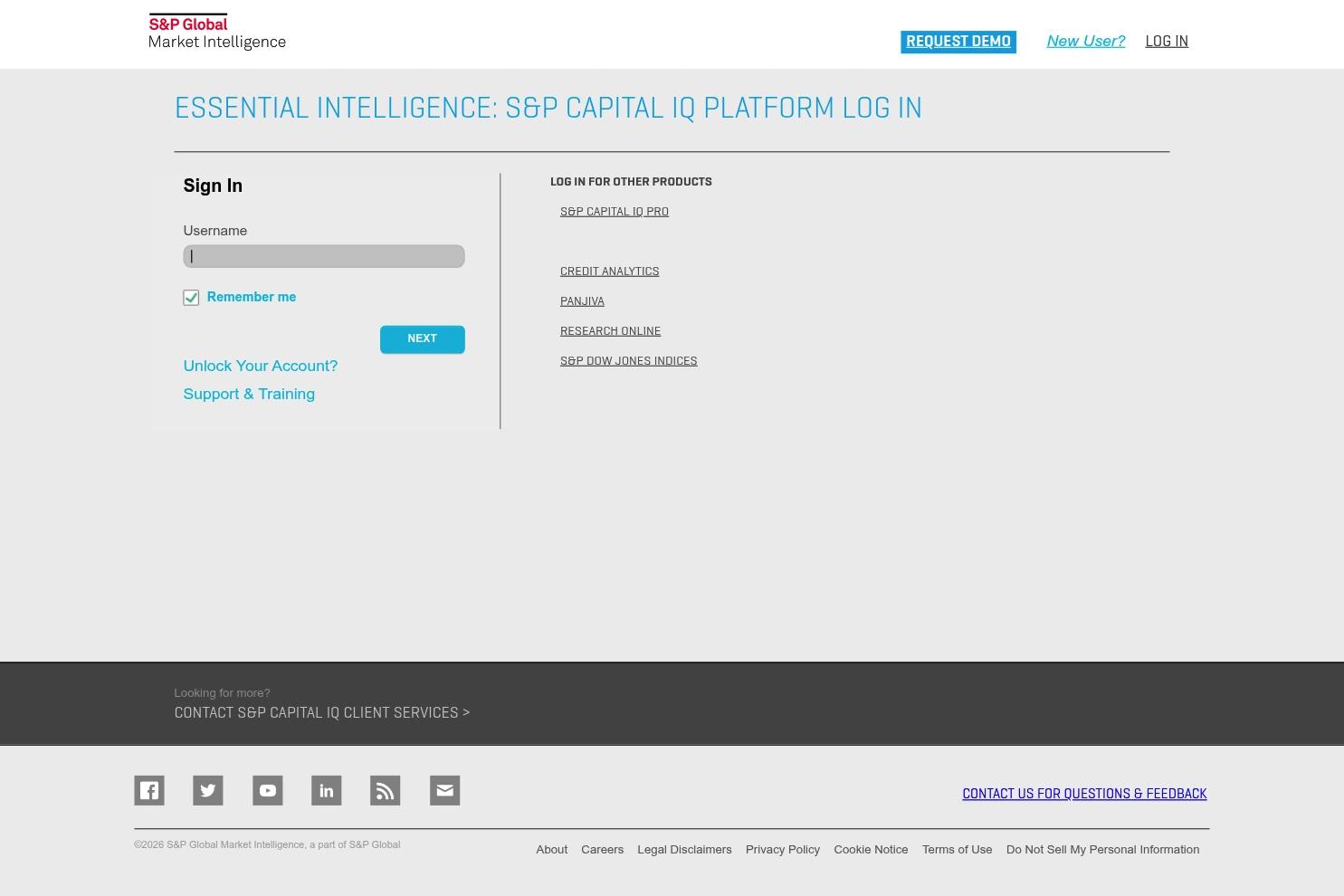
Task: Open the YouTube social icon
Action: point(268,790)
